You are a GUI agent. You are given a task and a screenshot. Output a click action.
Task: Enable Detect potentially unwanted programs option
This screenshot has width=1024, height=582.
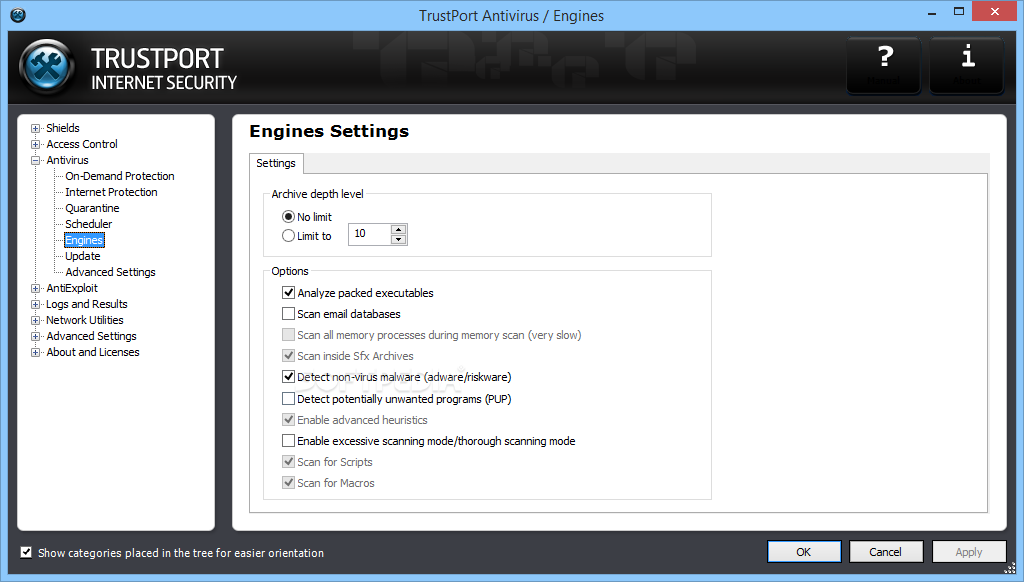[x=289, y=399]
